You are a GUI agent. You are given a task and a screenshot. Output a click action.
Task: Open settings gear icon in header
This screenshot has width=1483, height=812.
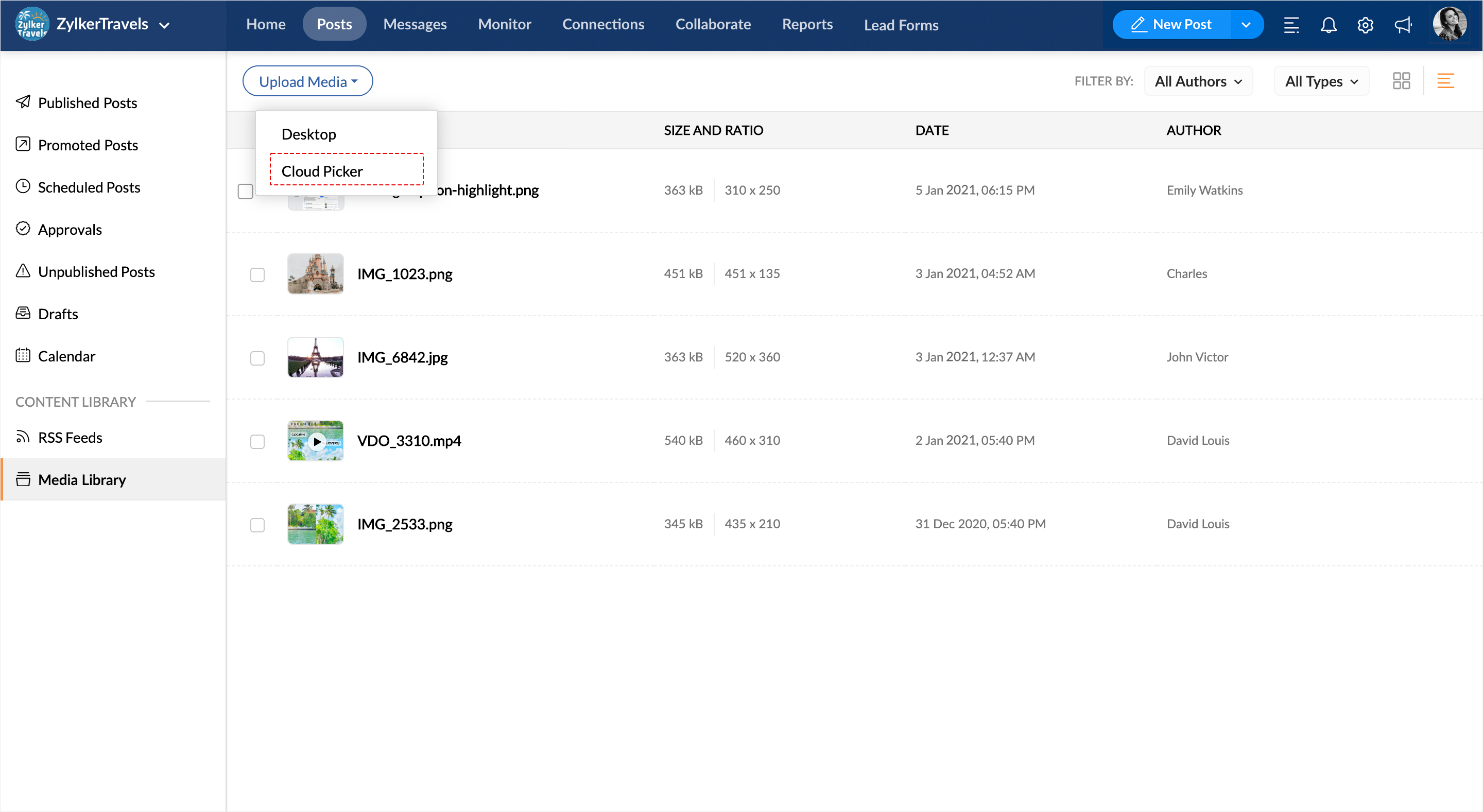1365,25
